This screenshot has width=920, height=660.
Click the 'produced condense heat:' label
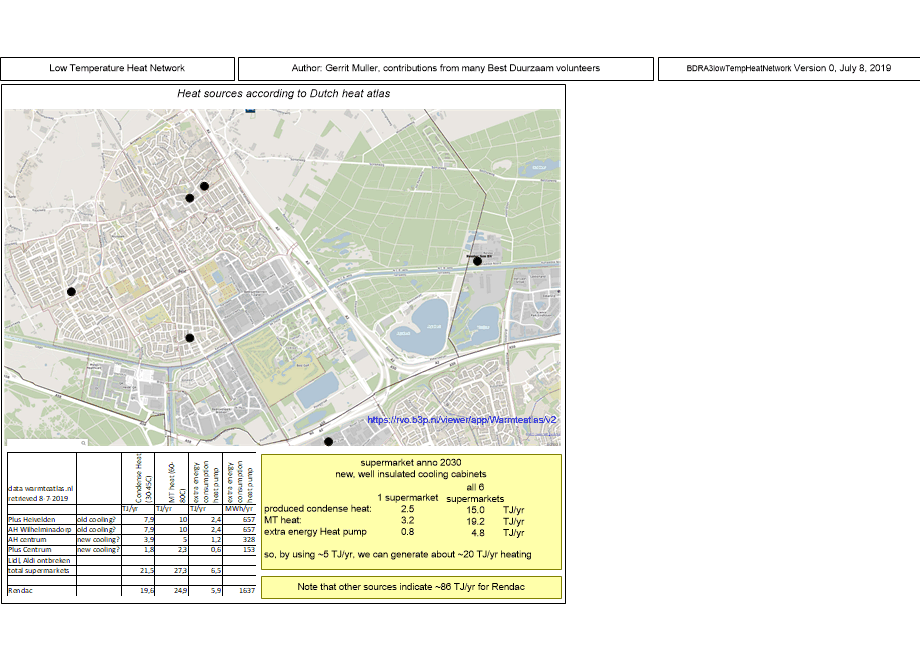pyautogui.click(x=318, y=509)
